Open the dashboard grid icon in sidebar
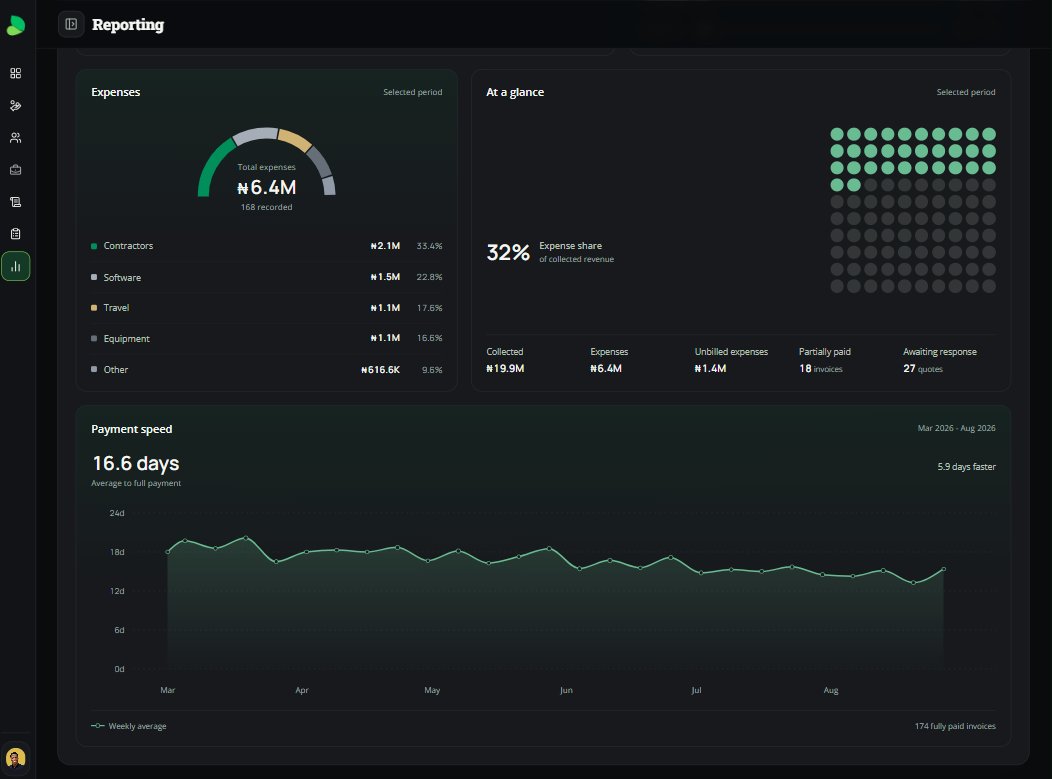Image resolution: width=1052 pixels, height=779 pixels. point(15,73)
